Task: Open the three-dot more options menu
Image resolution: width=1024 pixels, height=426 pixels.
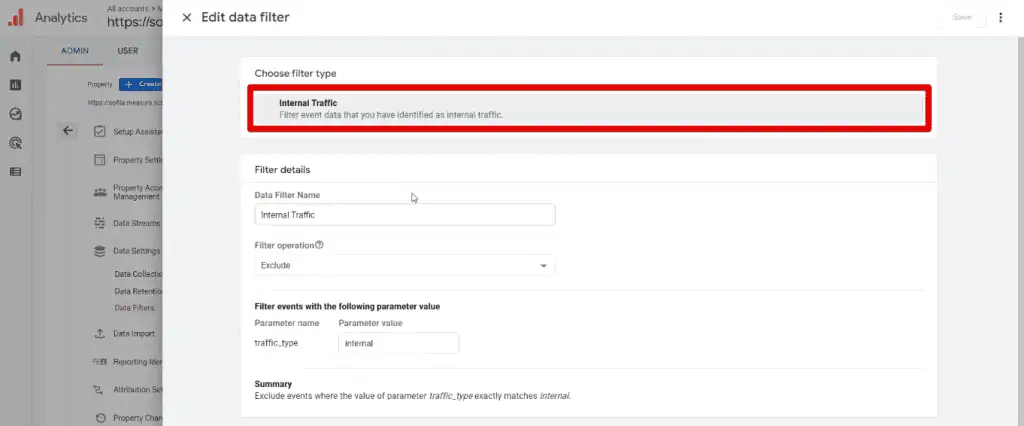Action: tap(1000, 18)
